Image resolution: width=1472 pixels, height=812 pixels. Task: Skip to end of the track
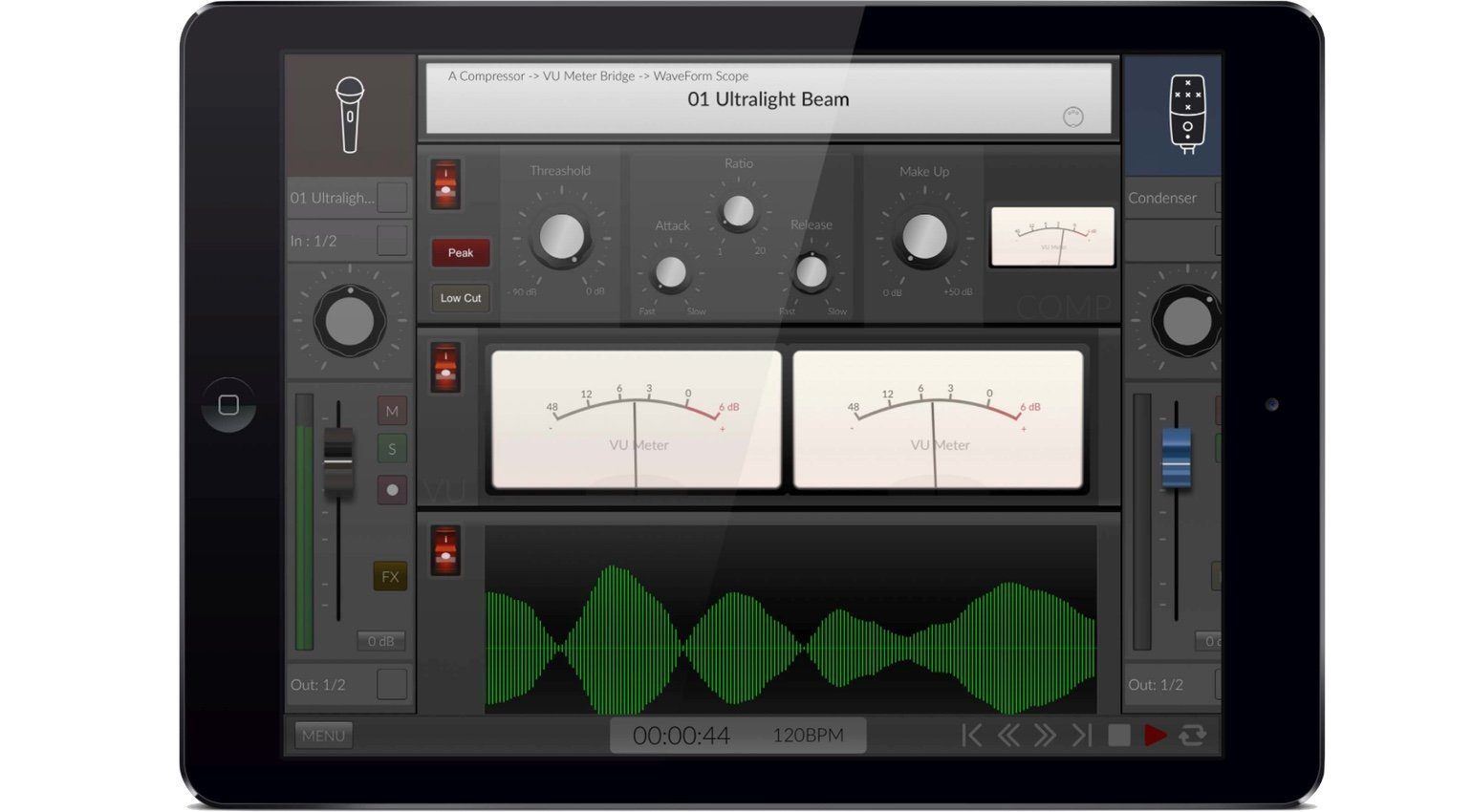coord(1081,735)
